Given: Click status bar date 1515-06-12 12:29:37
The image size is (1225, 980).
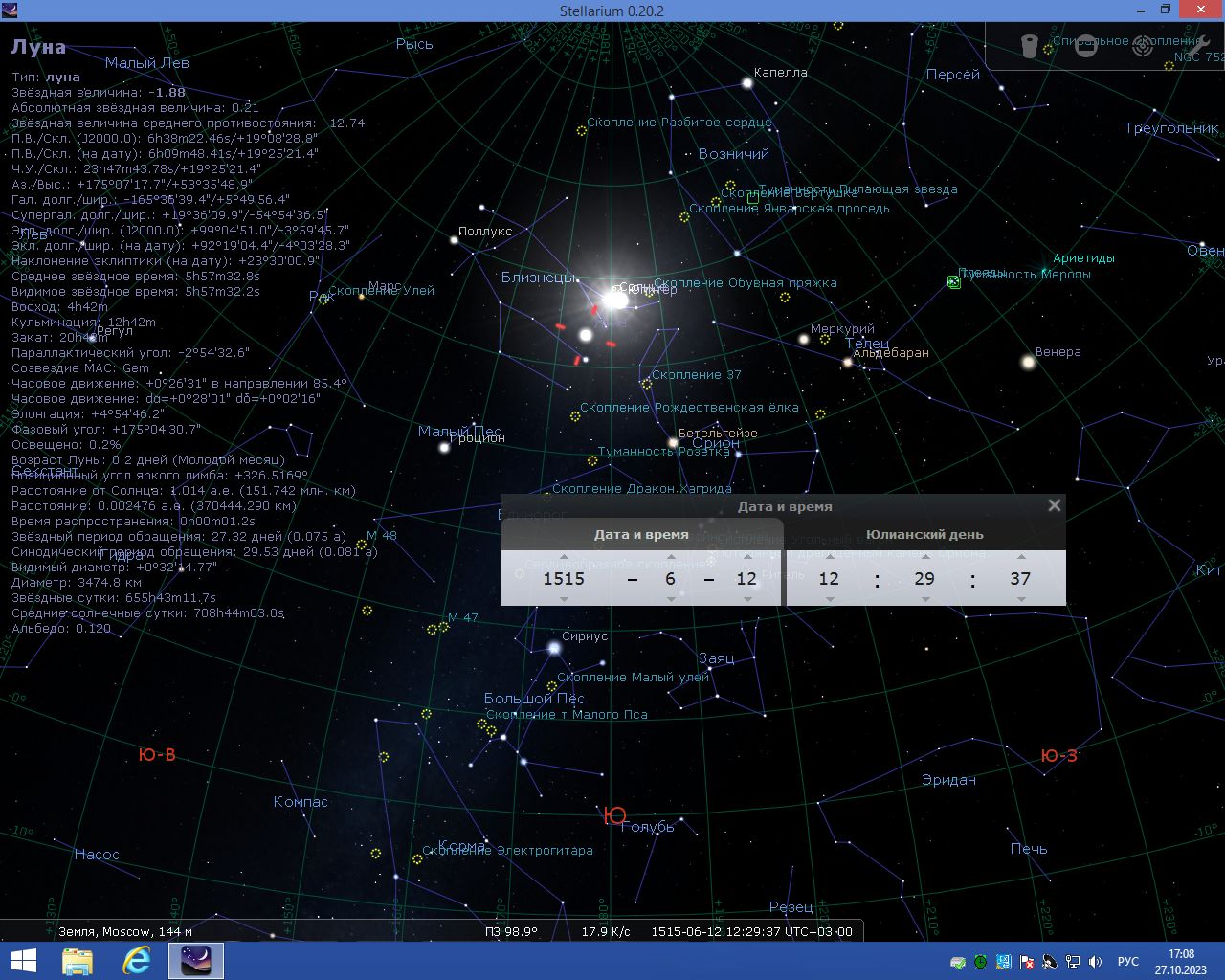Looking at the screenshot, I should coord(751,931).
